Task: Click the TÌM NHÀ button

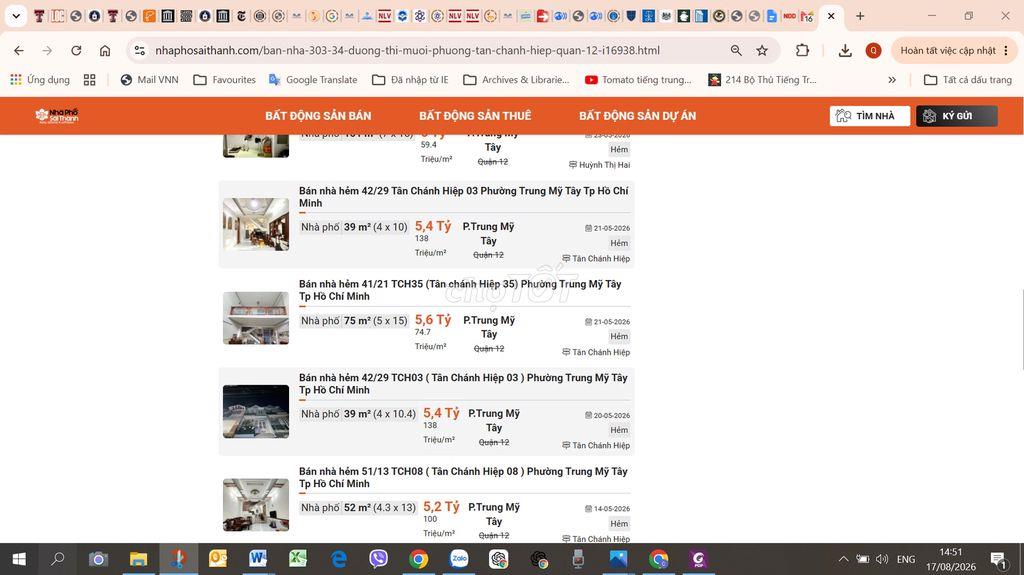Action: click(x=869, y=116)
